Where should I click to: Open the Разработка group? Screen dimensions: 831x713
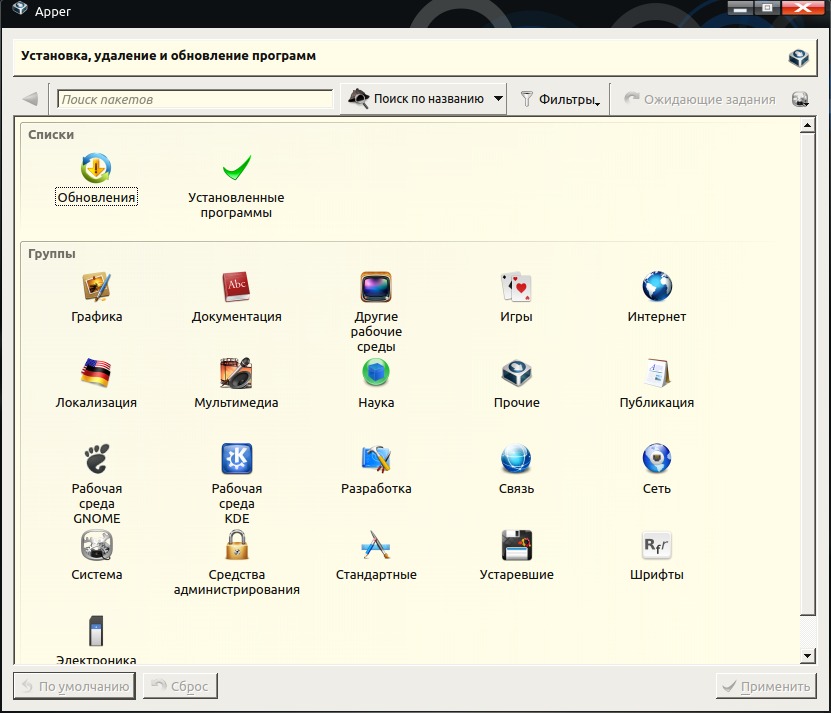[x=376, y=469]
